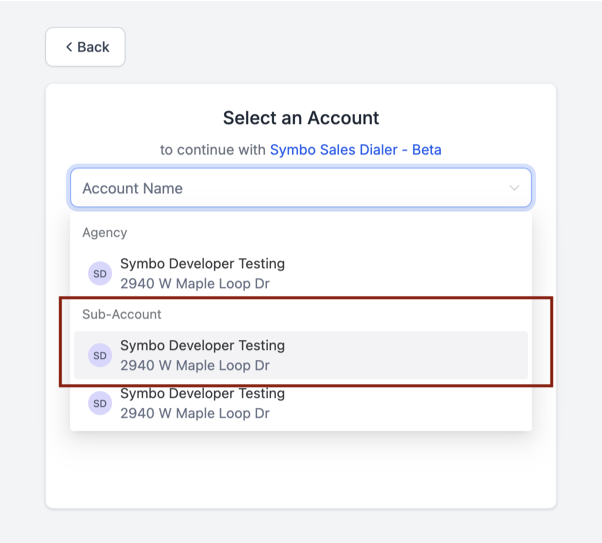This screenshot has width=602, height=543.
Task: Click the left chevron icon in Back
Action: [69, 47]
